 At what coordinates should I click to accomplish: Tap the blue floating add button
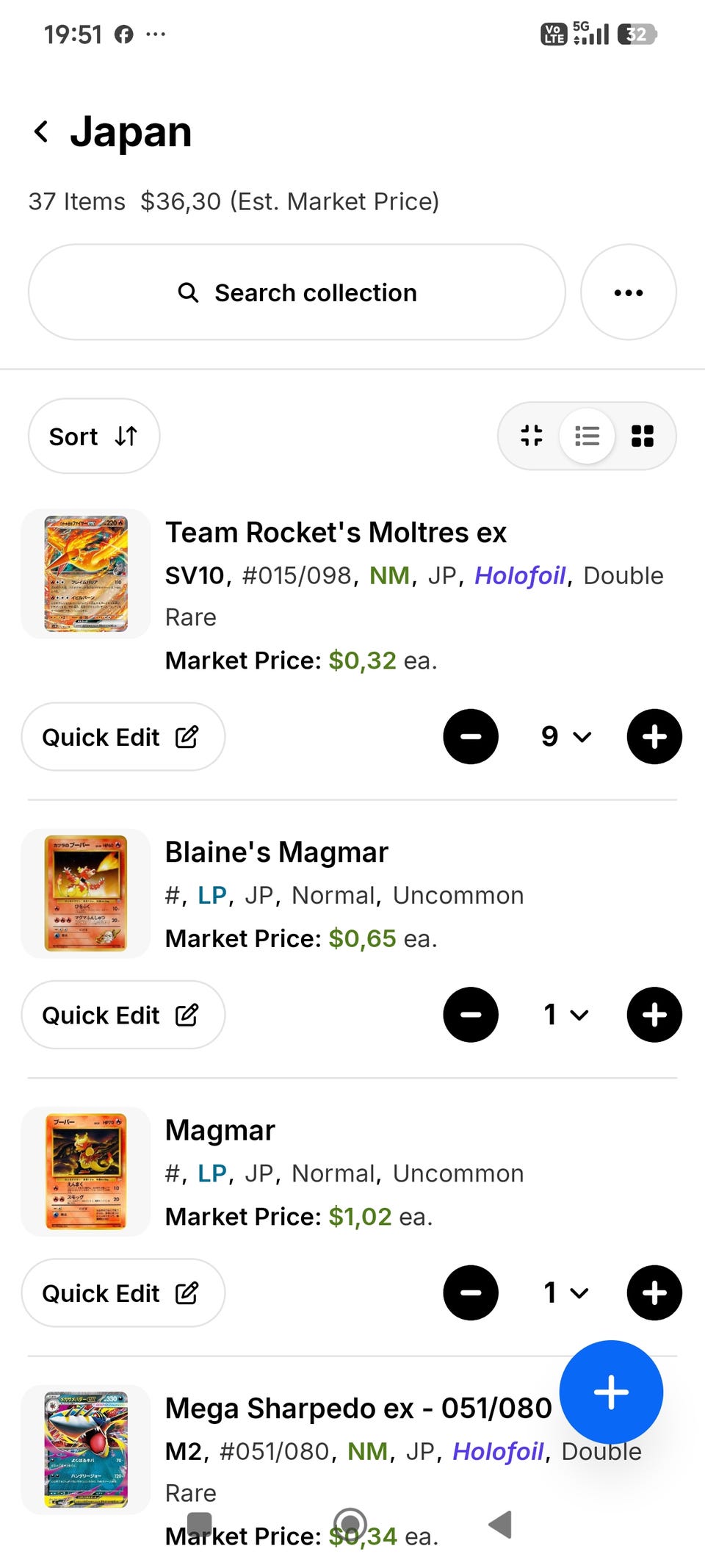(x=610, y=1392)
